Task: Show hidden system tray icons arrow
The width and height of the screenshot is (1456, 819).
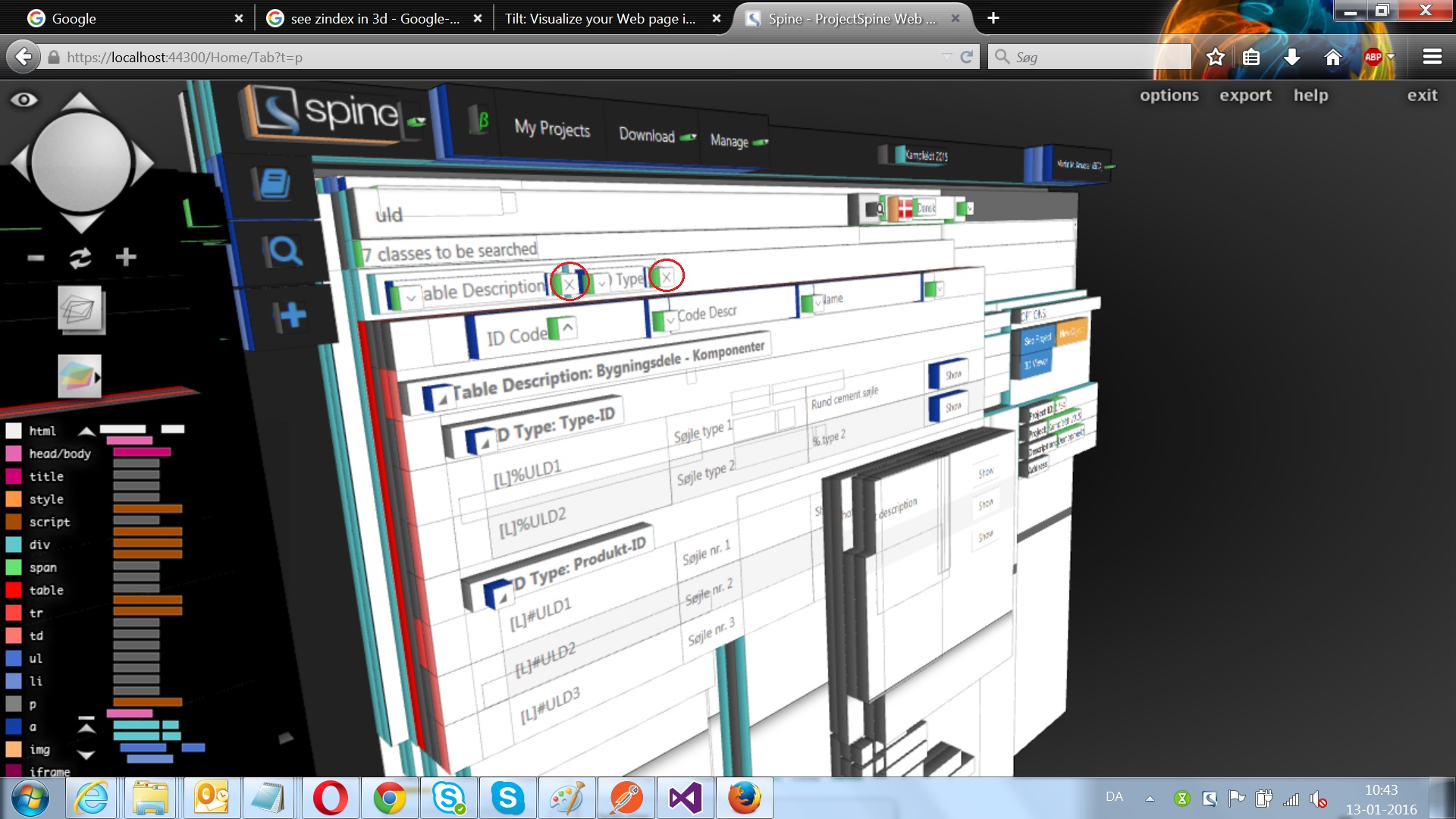Action: coord(1150,798)
